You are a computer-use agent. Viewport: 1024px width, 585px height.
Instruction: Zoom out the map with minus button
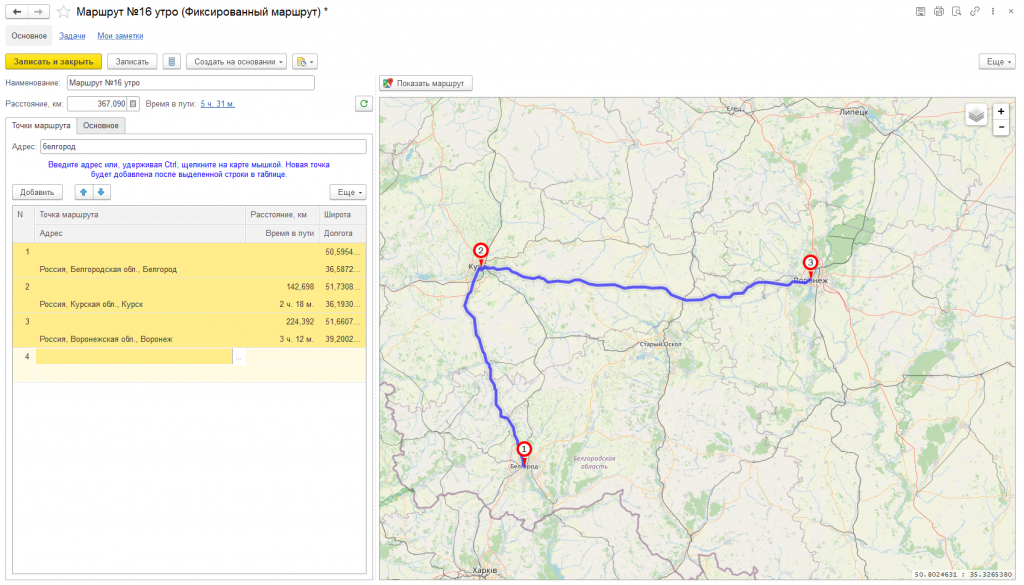pos(1001,127)
